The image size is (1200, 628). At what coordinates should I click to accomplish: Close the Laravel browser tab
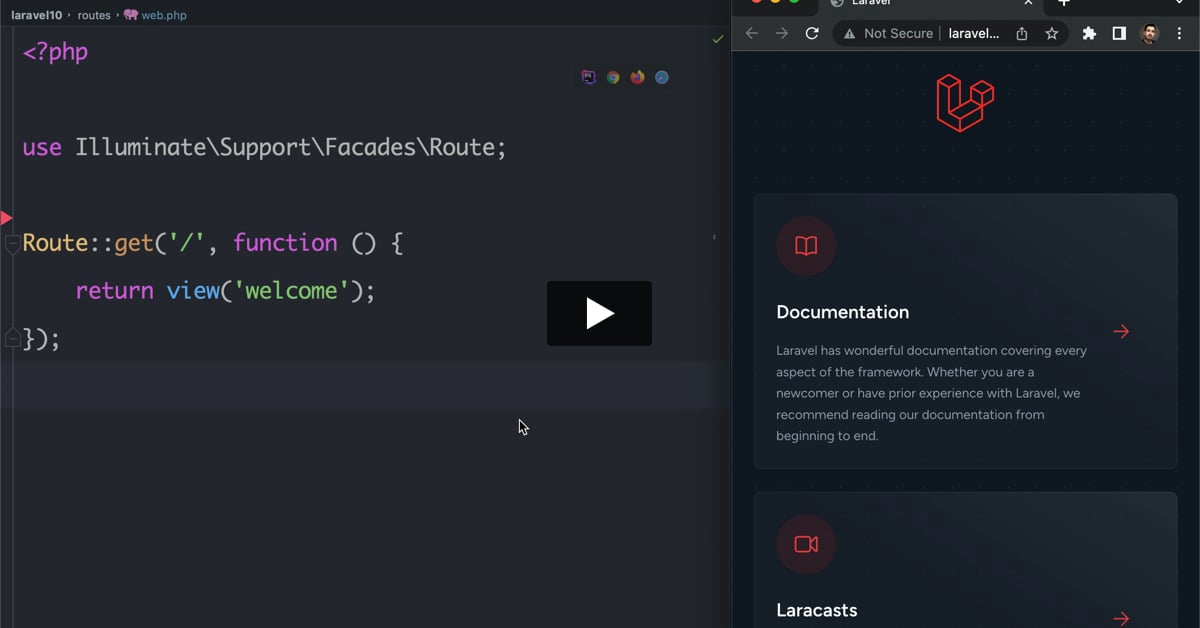(x=1028, y=3)
